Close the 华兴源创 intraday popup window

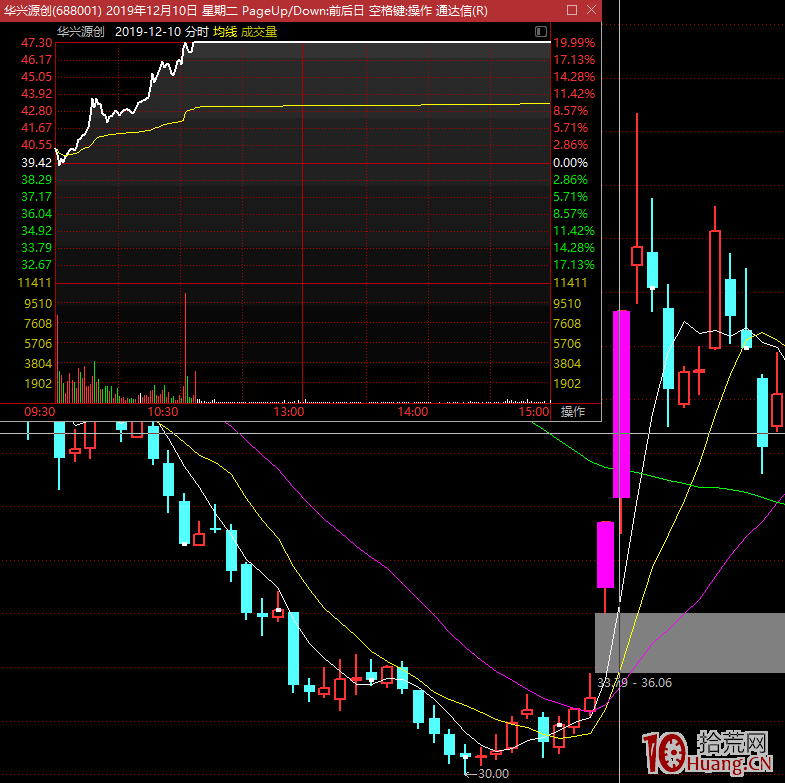coord(591,10)
